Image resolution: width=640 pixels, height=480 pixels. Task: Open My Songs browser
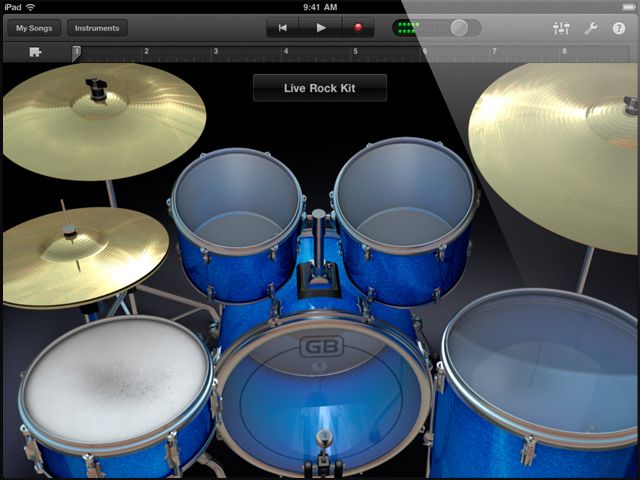point(34,28)
